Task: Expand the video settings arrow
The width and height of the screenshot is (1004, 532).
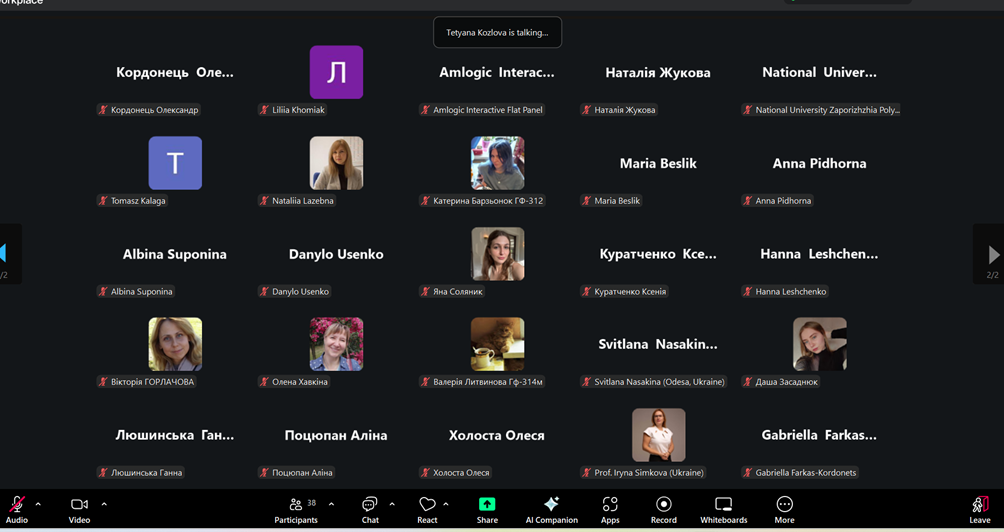Action: 104,504
